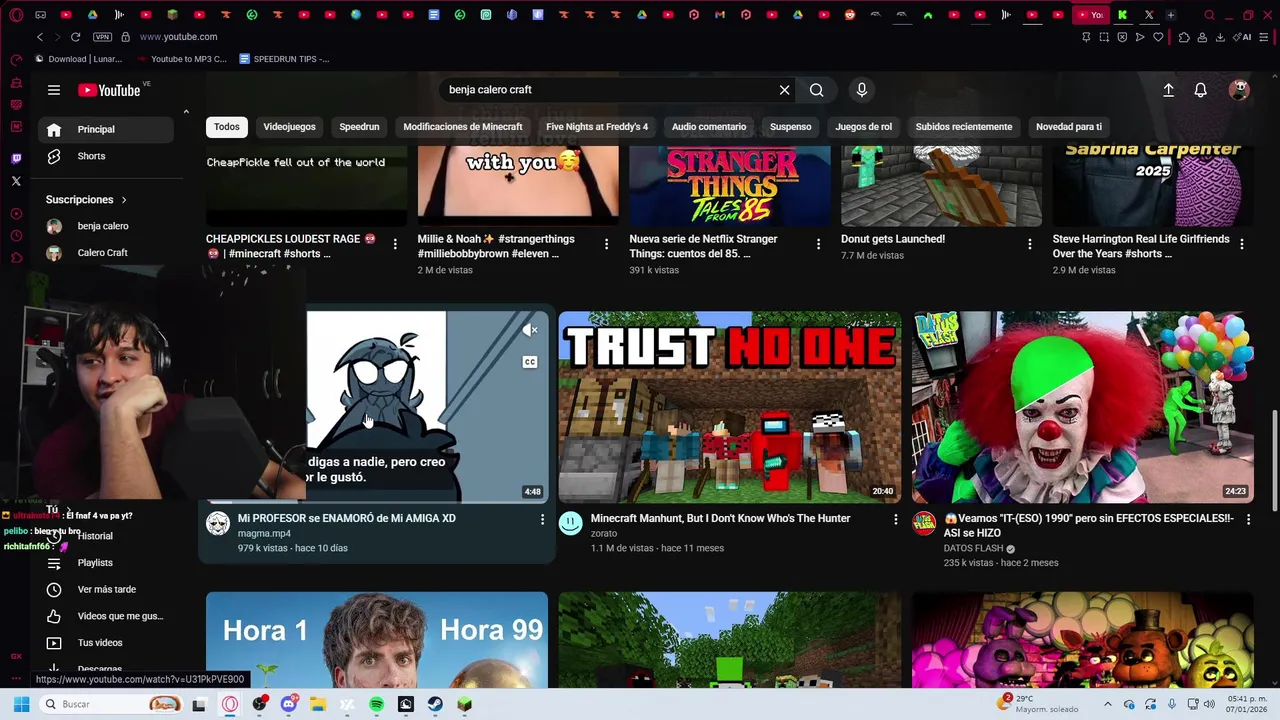Open the zorato channel avatar

[570, 523]
